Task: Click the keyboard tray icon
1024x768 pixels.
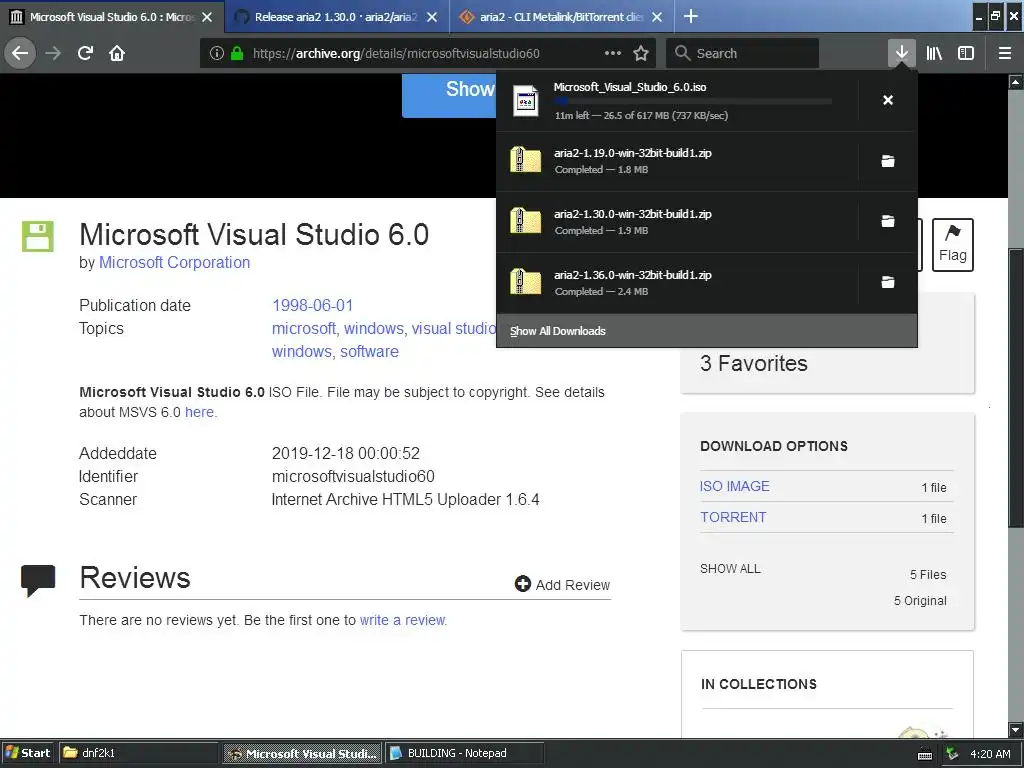Action: point(925,754)
